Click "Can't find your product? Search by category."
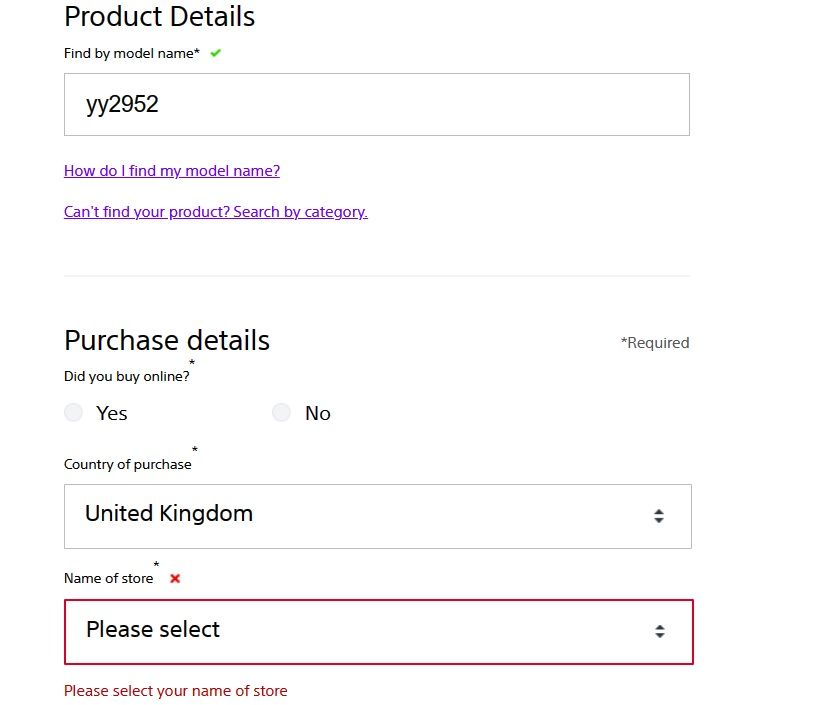This screenshot has width=816, height=705. (x=216, y=212)
